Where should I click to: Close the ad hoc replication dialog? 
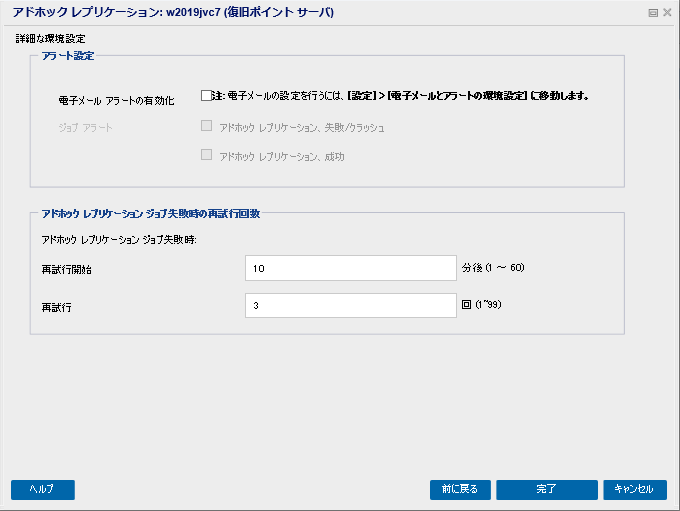(x=667, y=13)
